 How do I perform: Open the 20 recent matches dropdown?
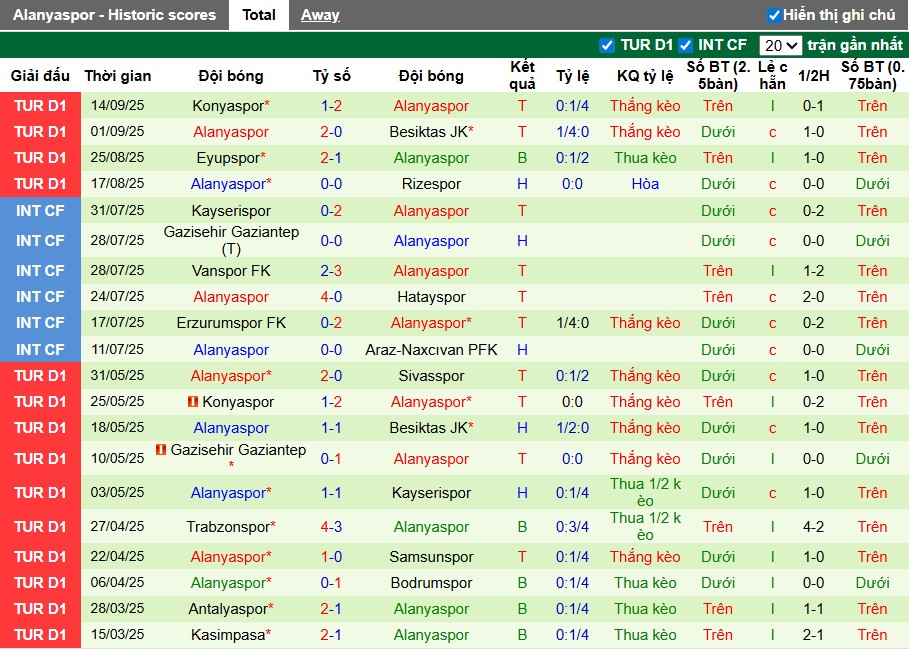pyautogui.click(x=780, y=45)
